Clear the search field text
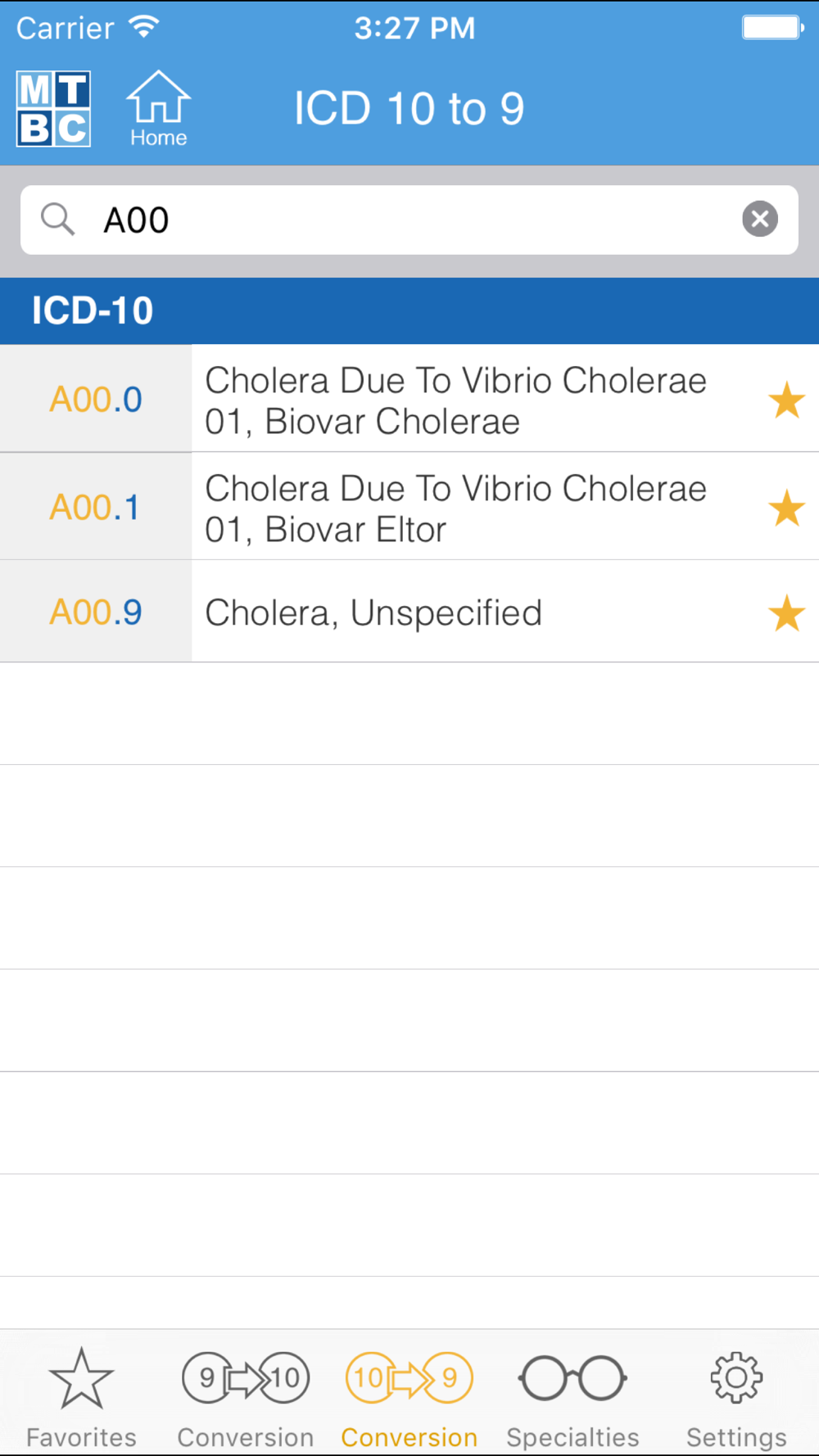This screenshot has height=1456, width=819. [759, 219]
